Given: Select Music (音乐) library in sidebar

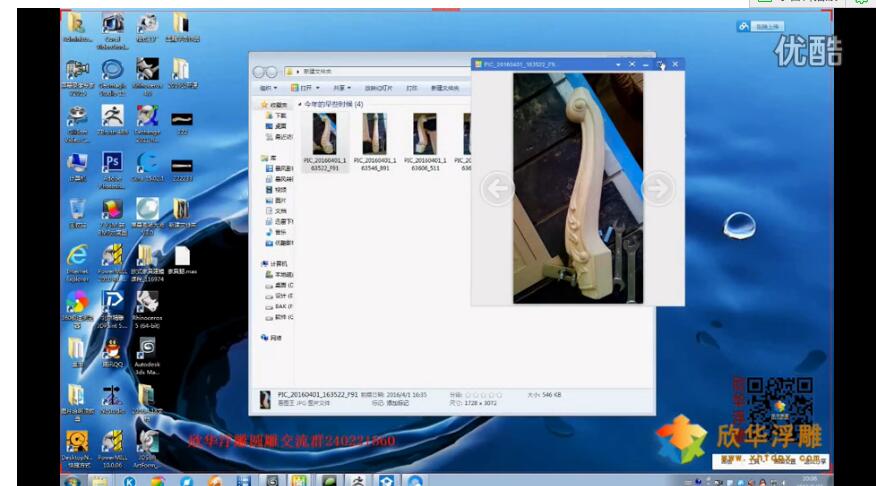Looking at the screenshot, I should pyautogui.click(x=276, y=232).
